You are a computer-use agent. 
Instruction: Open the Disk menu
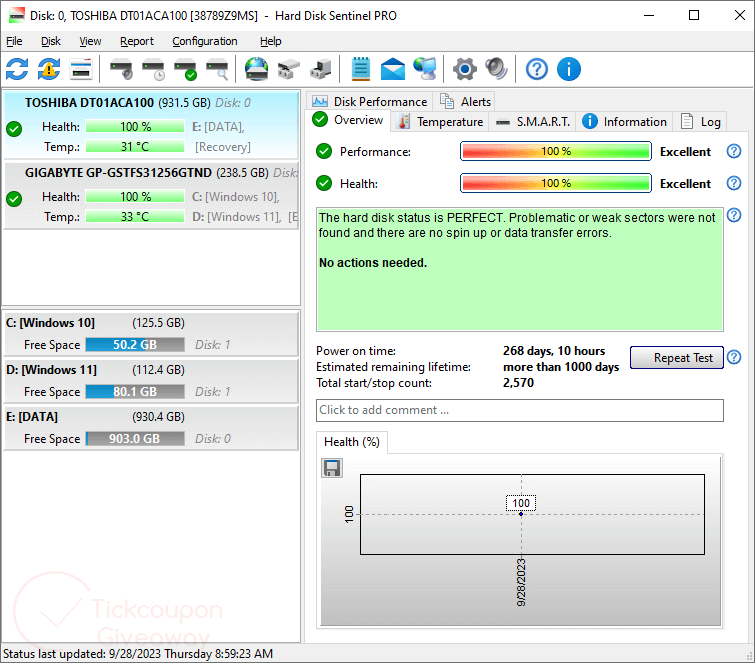coord(51,41)
